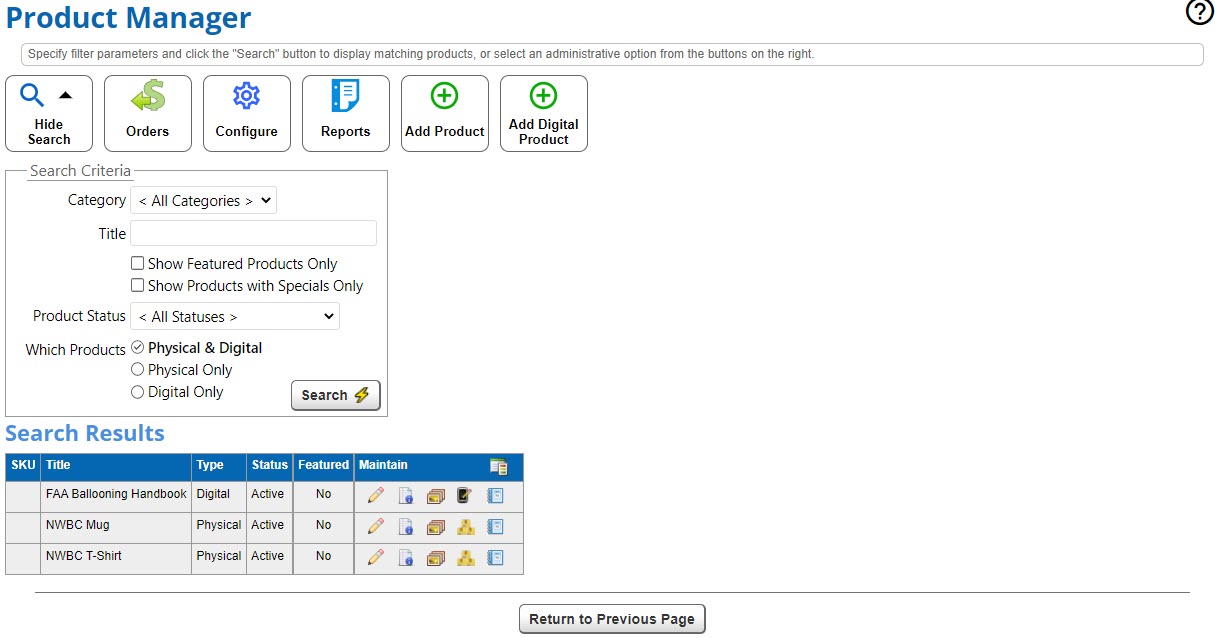The width and height of the screenshot is (1215, 638).
Task: Click the digital device icon for FAA Ballooning Handbook
Action: coord(465,495)
